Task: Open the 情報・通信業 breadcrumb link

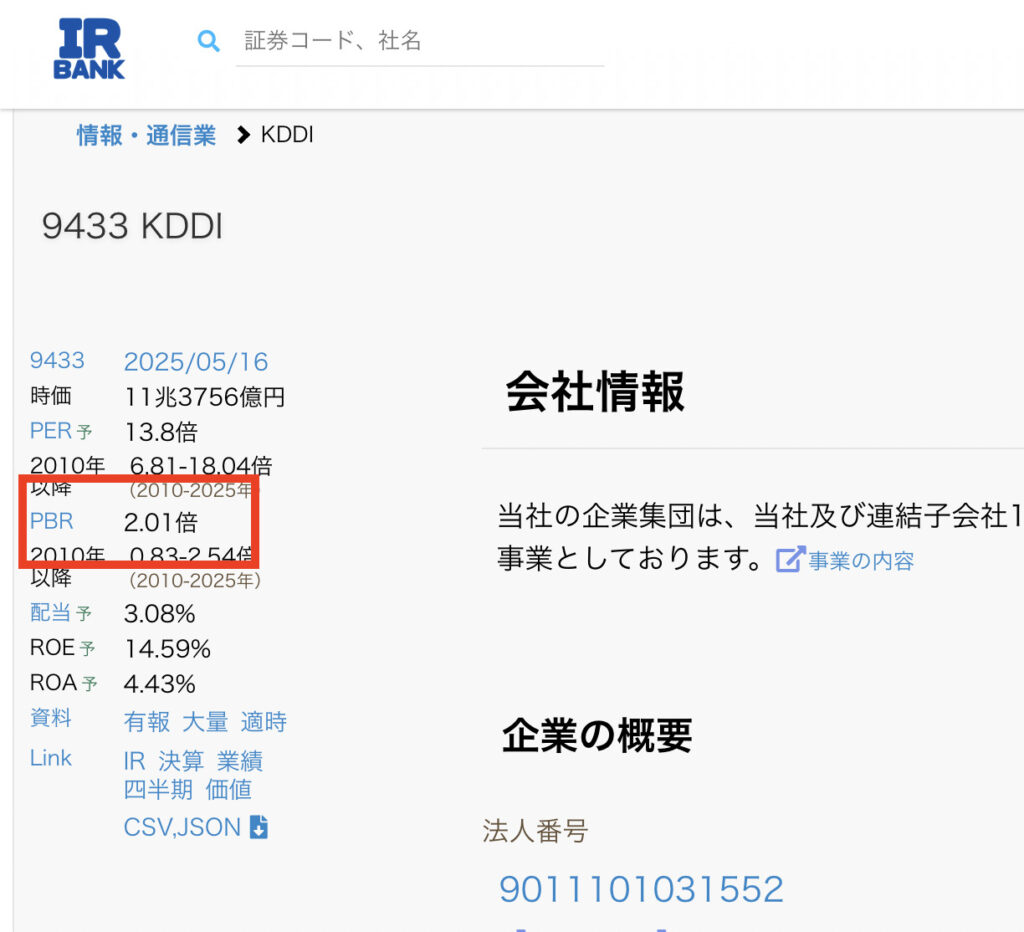Action: coord(146,135)
